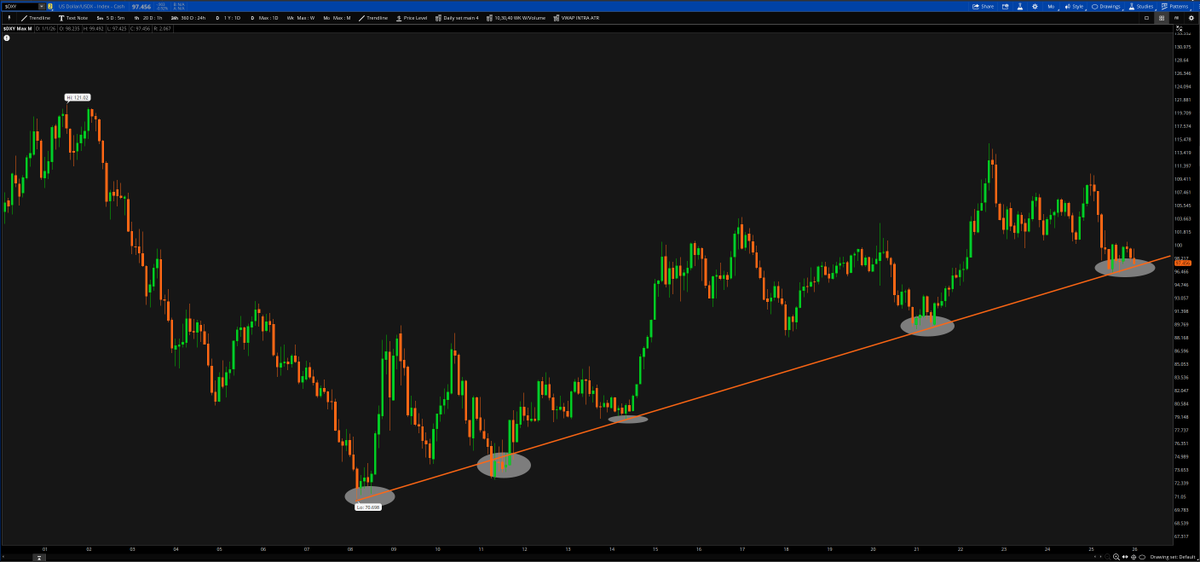Screen dimensions: 1200x562
Task: Select the first Trendline drawing tool
Action: point(35,18)
